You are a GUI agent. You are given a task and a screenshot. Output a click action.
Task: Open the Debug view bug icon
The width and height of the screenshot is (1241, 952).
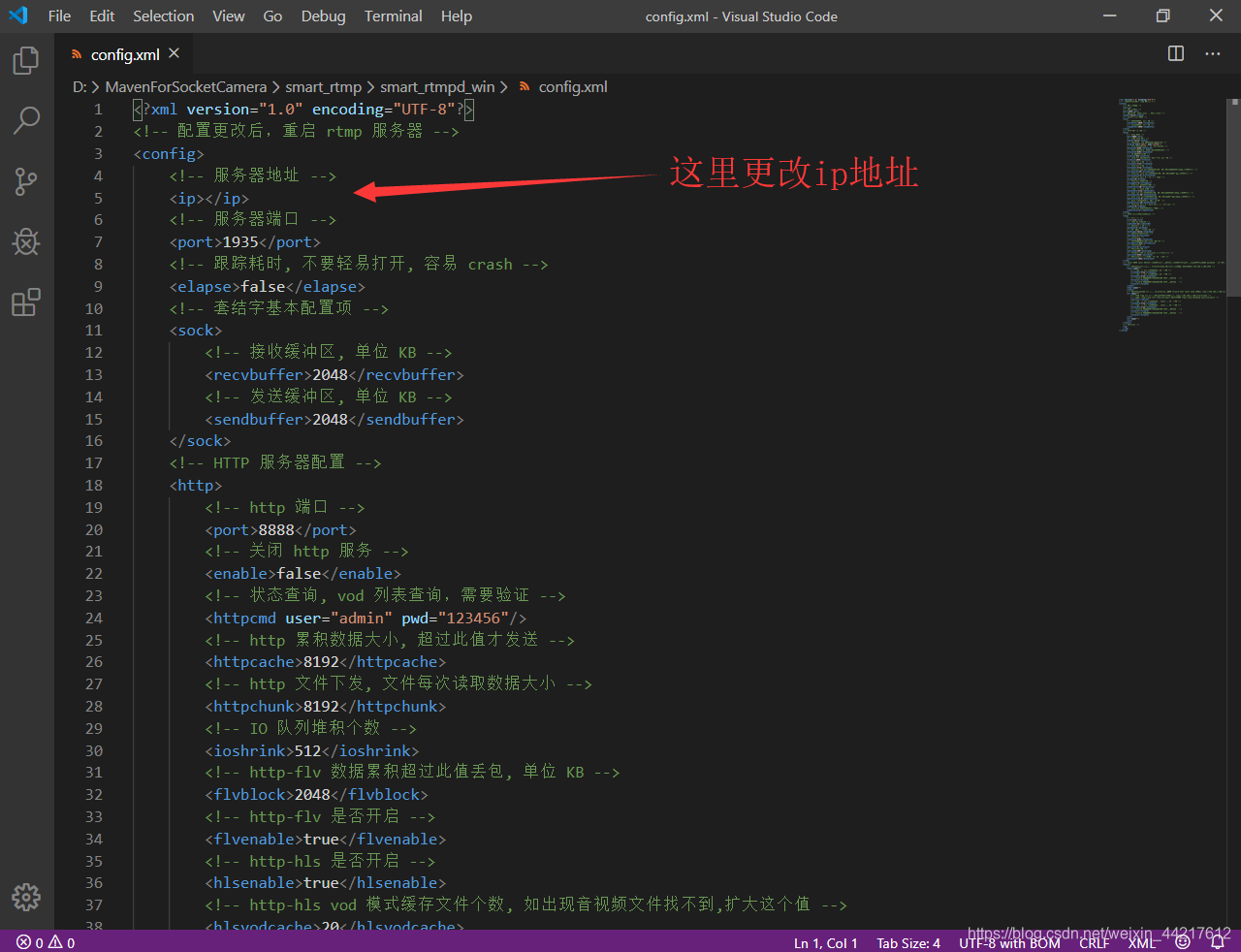26,241
